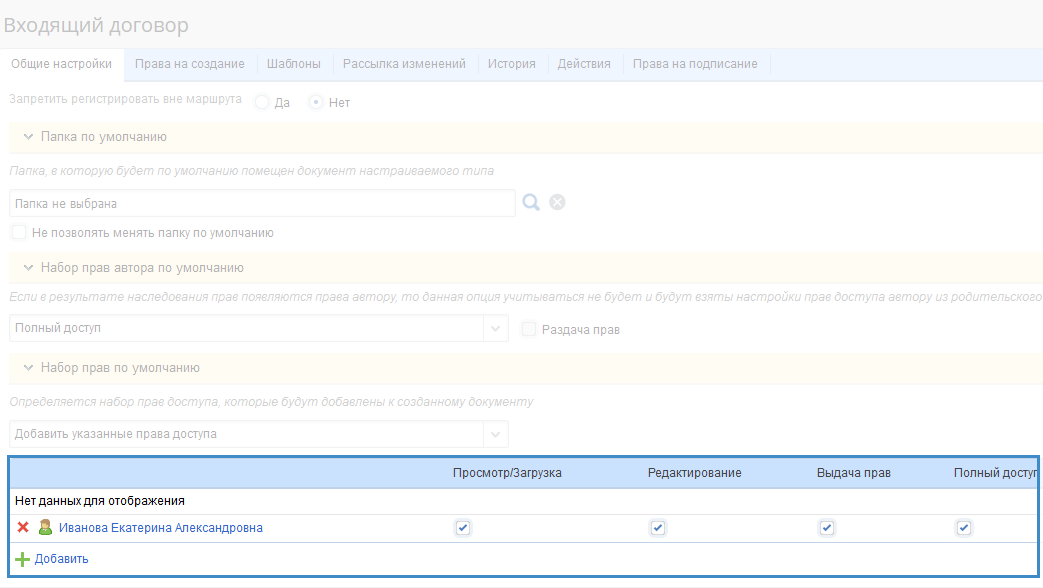
Task: Toggle Просмотр/Загрузка checkbox for Иванова
Action: [462, 528]
